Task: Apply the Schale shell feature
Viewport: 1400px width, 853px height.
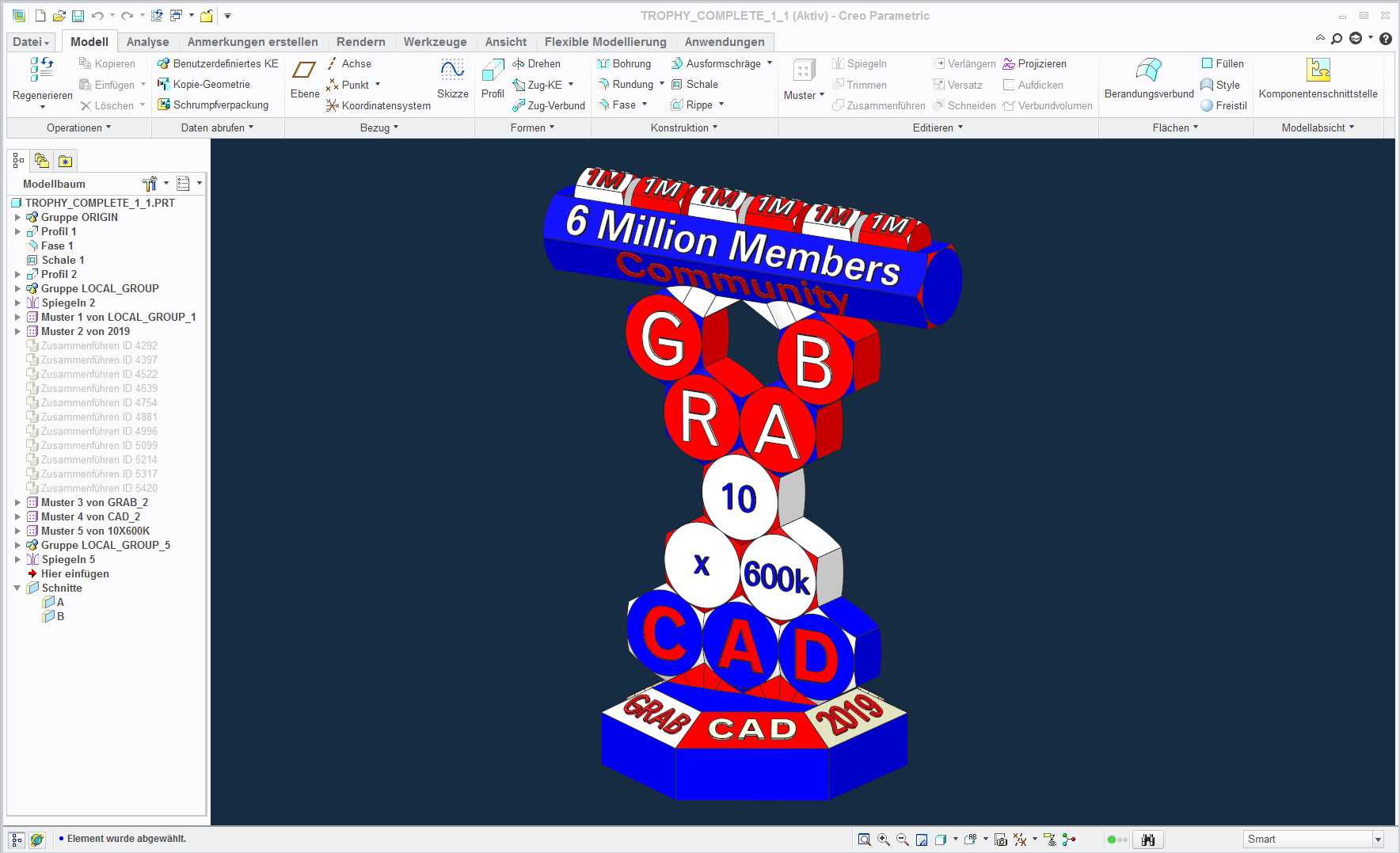Action: [x=694, y=85]
